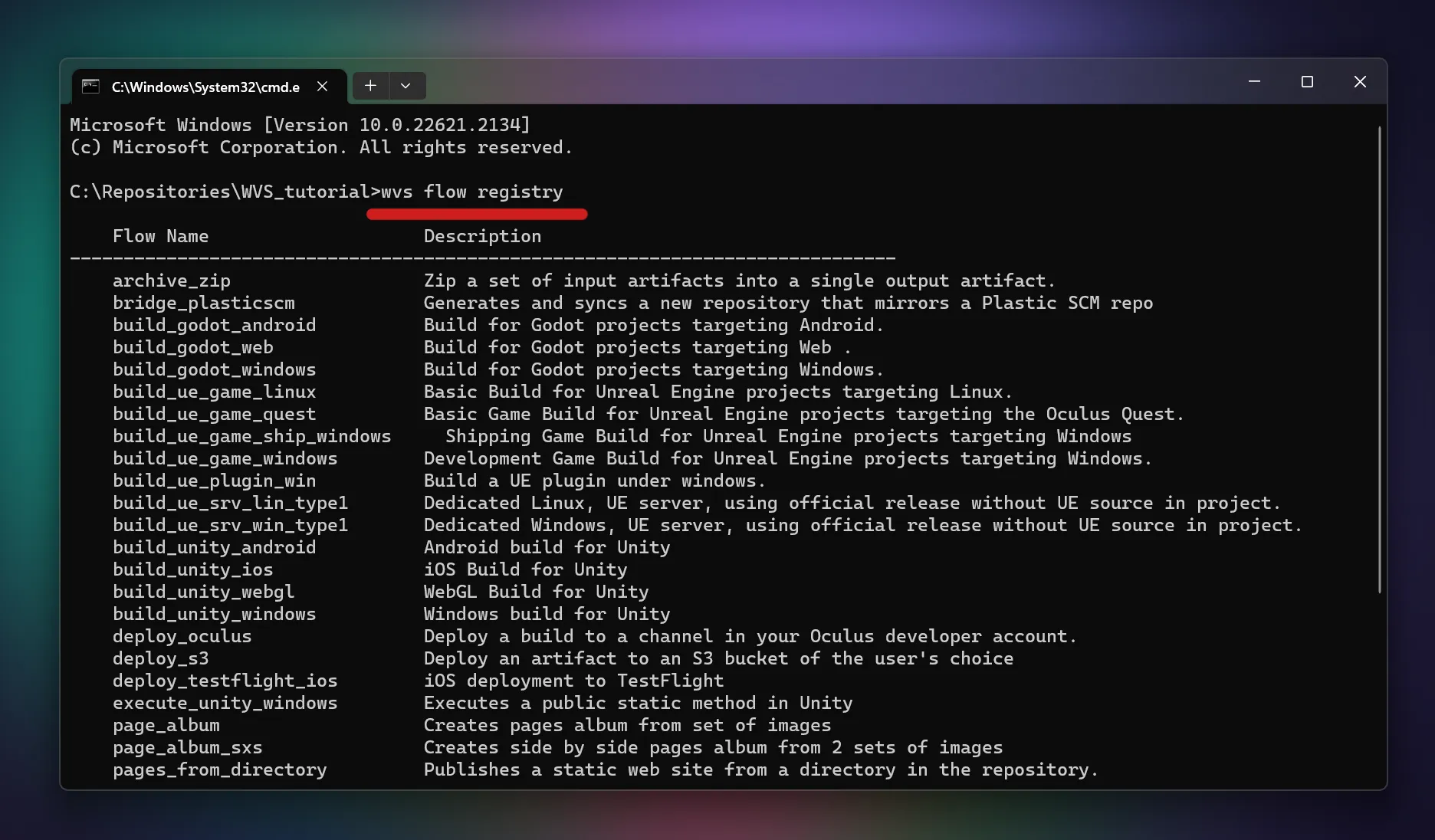Click the execute_unity_windows description text

pyautogui.click(x=638, y=703)
